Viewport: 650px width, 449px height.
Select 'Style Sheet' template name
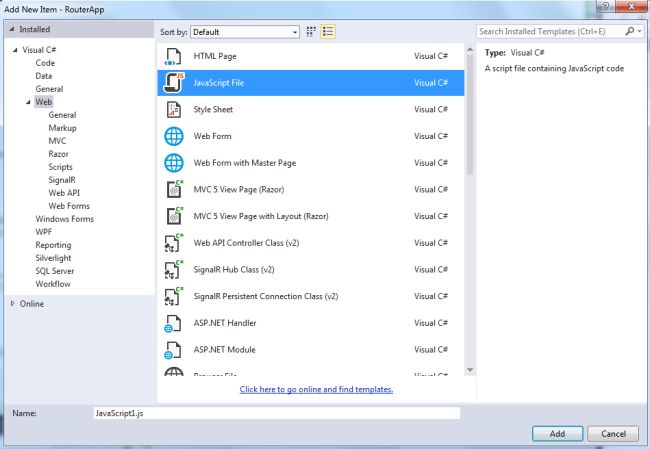pyautogui.click(x=213, y=109)
